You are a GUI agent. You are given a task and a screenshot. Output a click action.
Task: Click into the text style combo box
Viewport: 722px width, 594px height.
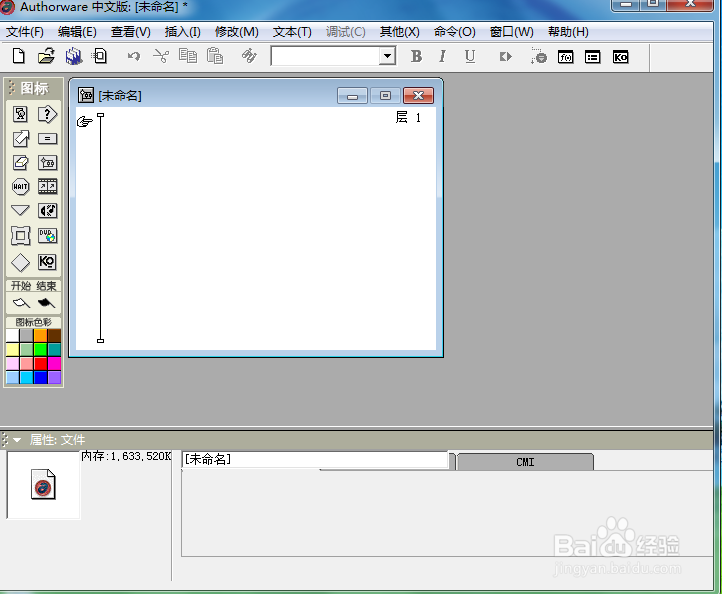pos(326,56)
